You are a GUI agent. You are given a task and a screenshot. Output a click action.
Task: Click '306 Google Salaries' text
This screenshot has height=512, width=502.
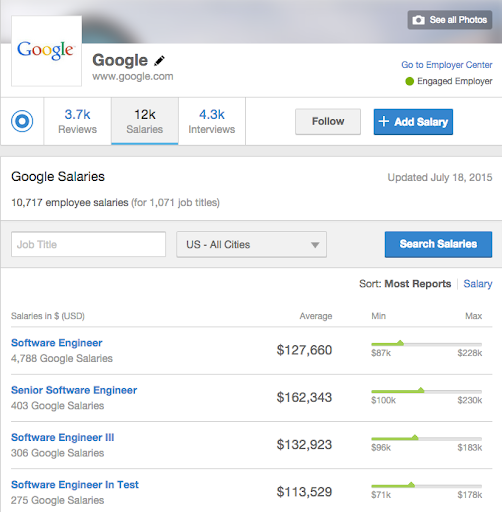[x=57, y=453]
